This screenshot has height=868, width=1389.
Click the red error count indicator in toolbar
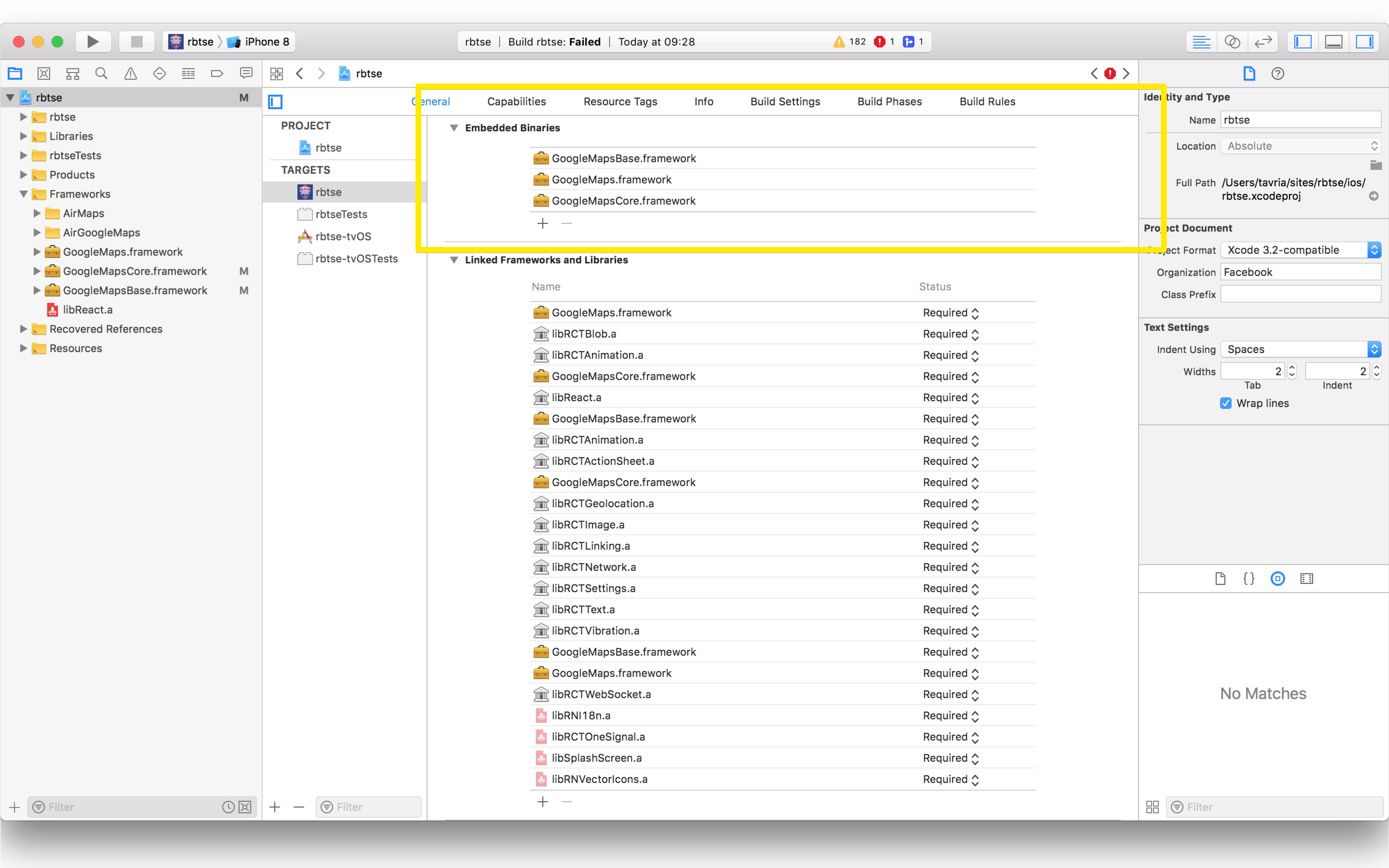point(884,41)
